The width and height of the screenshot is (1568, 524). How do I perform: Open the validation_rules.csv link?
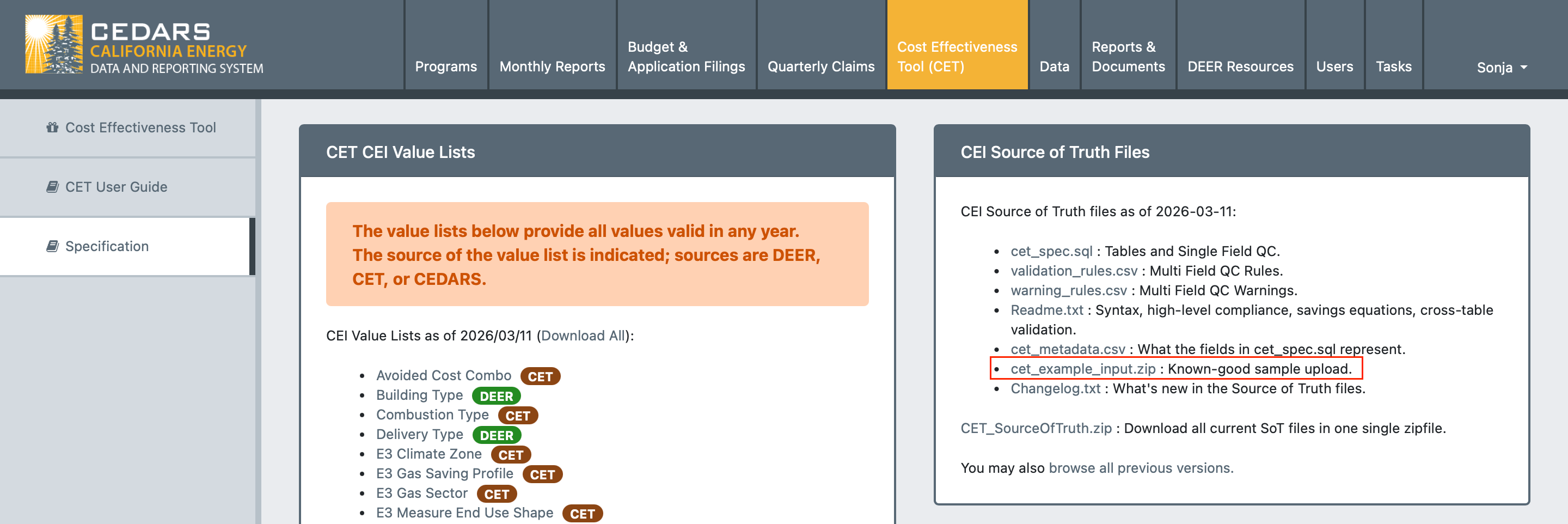tap(1073, 271)
